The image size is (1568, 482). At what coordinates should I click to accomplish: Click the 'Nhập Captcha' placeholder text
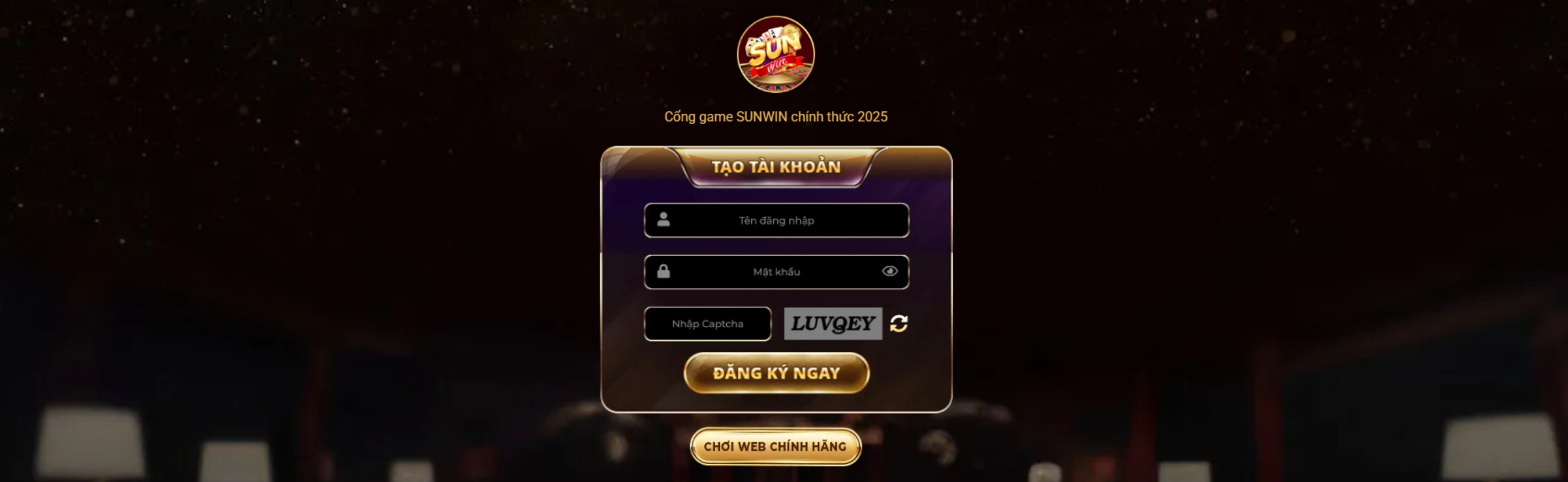tap(707, 324)
